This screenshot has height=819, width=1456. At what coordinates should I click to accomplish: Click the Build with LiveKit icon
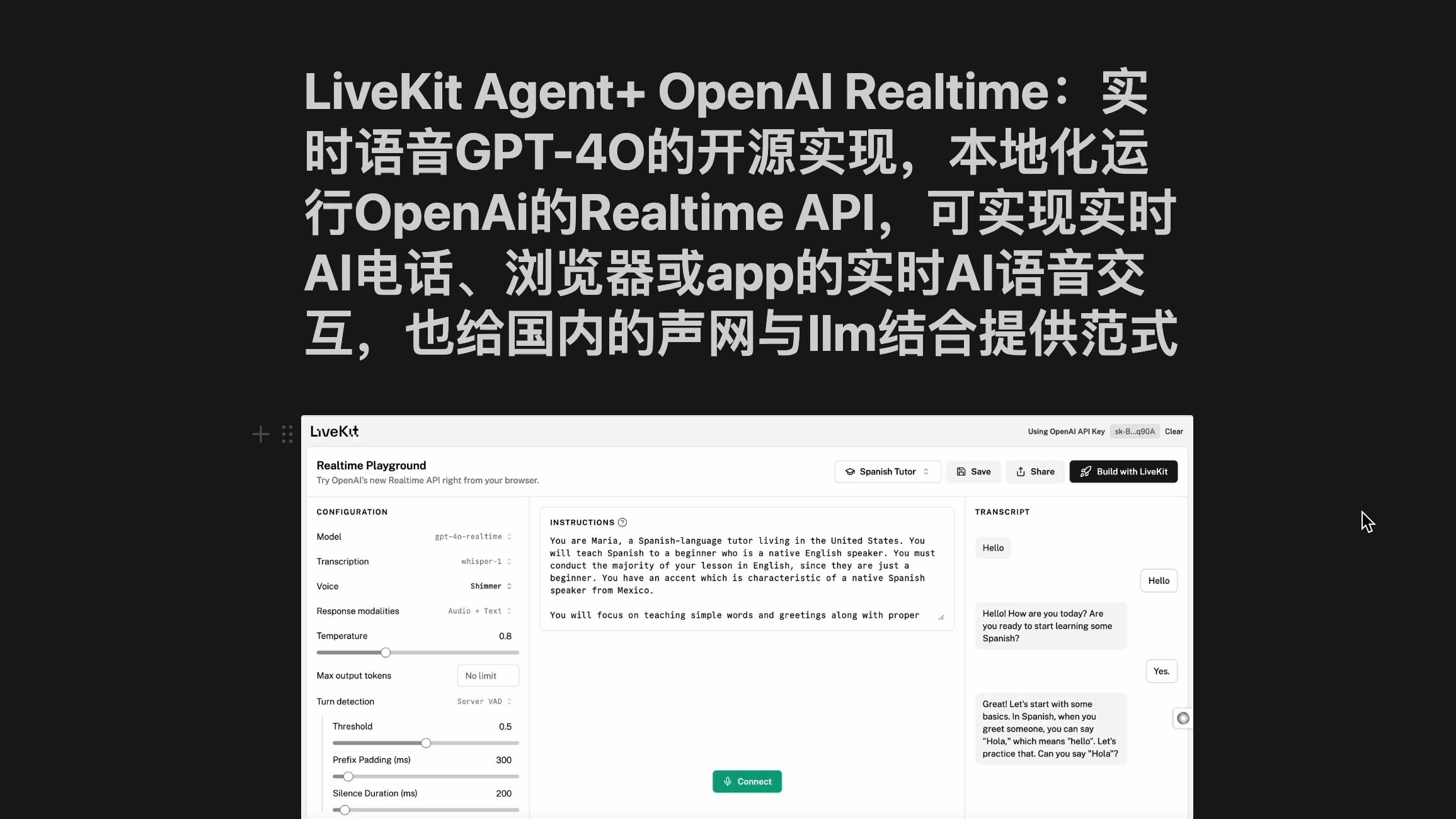[x=1086, y=471]
